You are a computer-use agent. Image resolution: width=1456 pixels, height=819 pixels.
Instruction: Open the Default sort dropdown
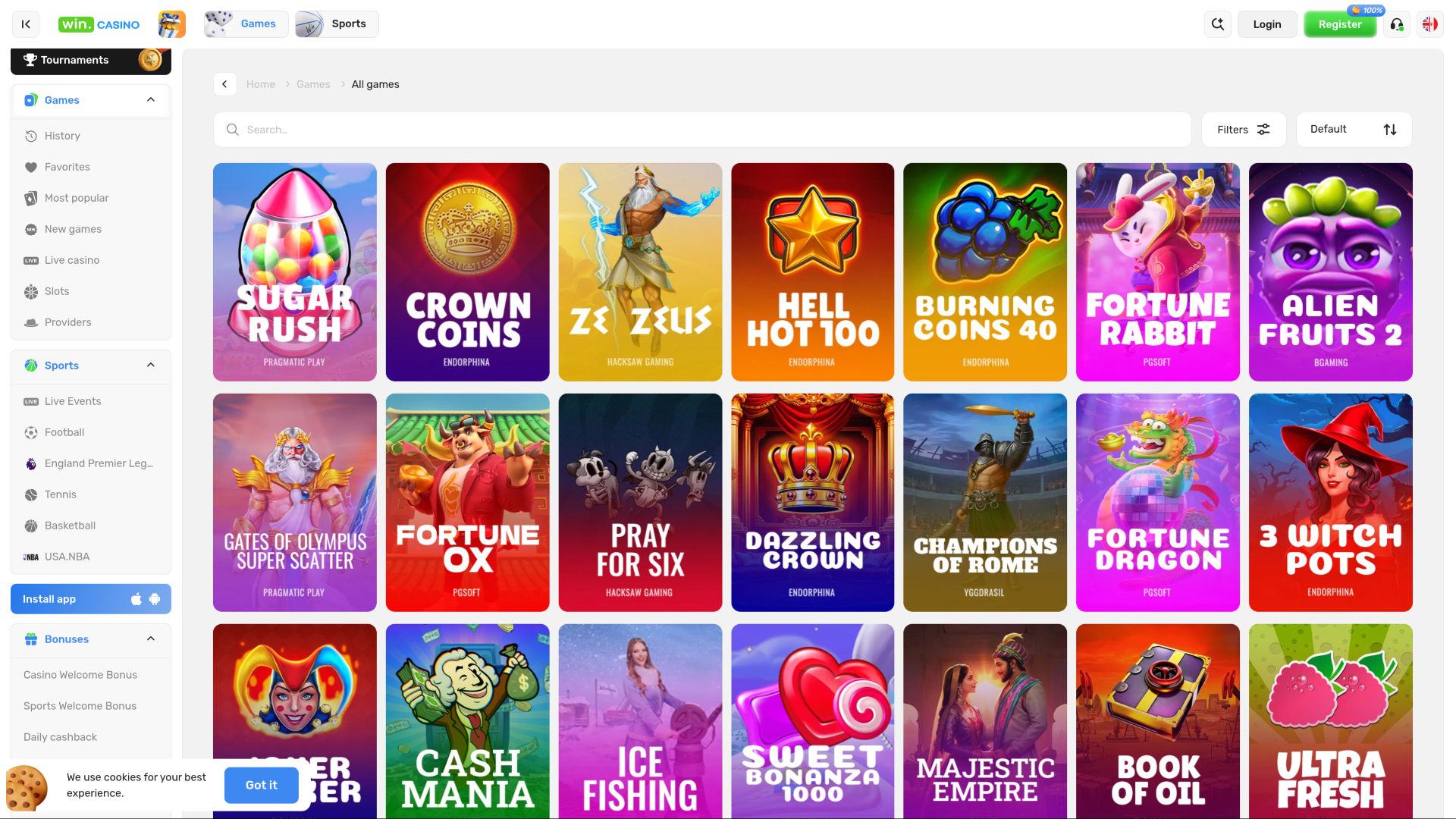click(1354, 130)
